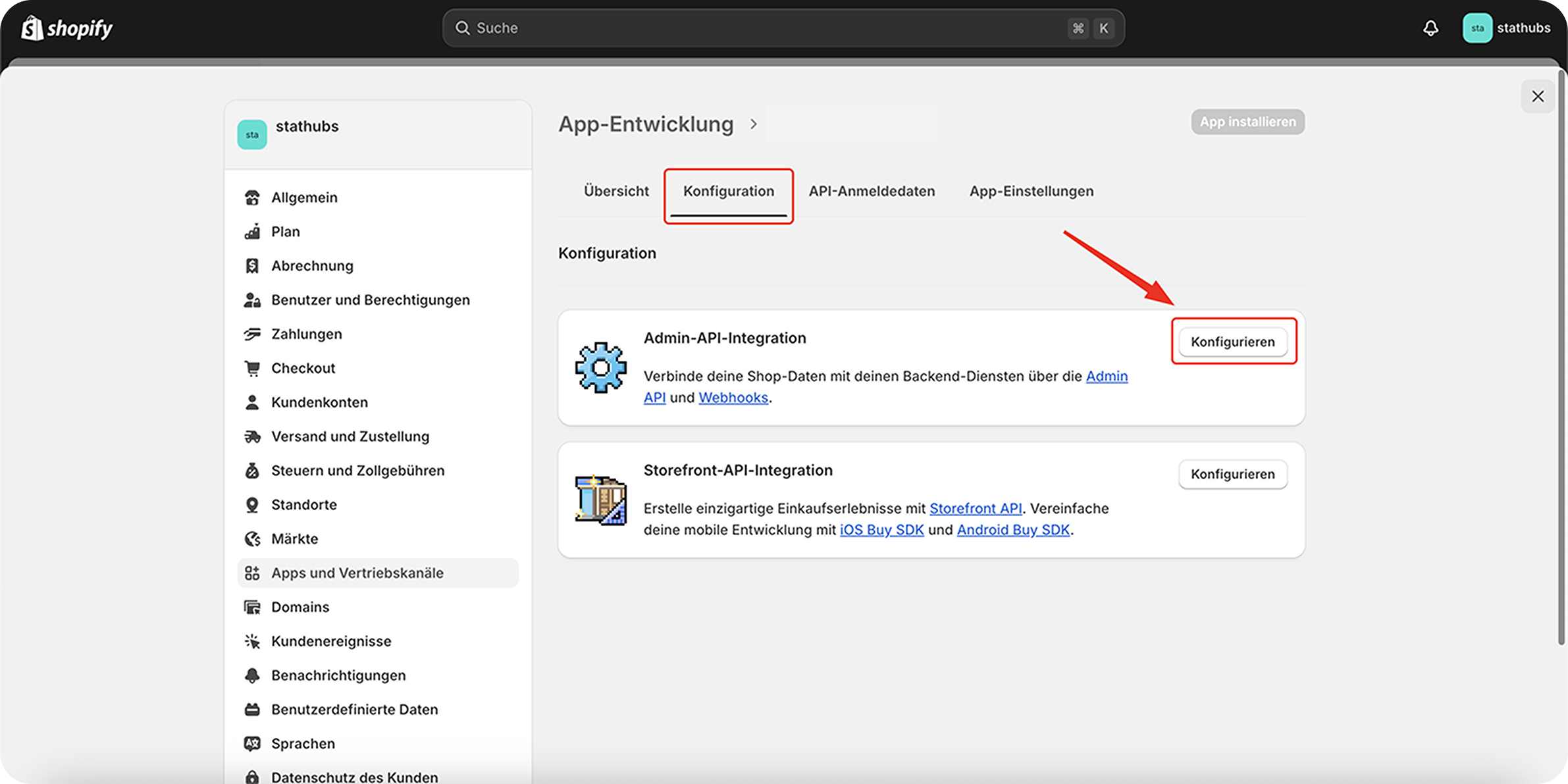Click the Benutzer und Berechtigungen icon

click(x=252, y=300)
